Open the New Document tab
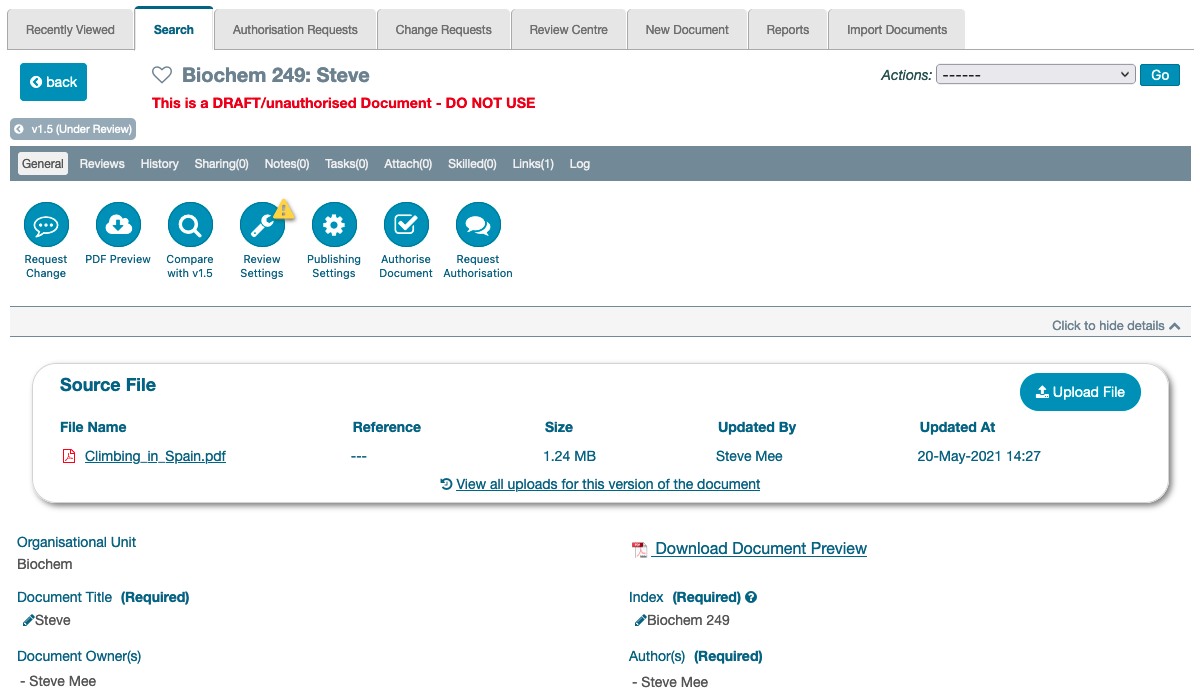This screenshot has height=695, width=1202. (x=687, y=30)
